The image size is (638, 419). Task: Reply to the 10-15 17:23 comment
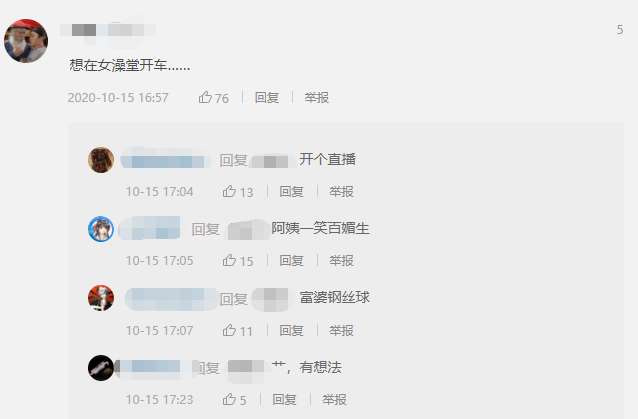click(x=284, y=399)
